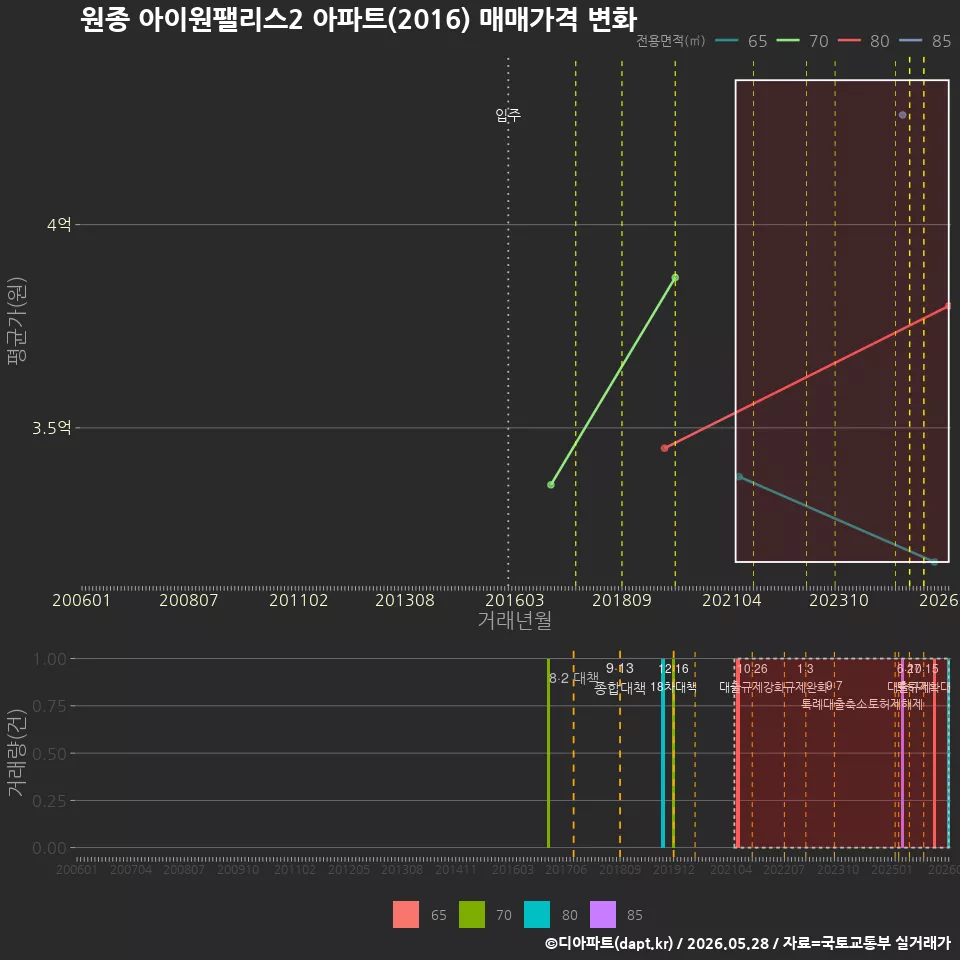
Task: Click the 9·13 policy marker label
Action: click(x=620, y=669)
